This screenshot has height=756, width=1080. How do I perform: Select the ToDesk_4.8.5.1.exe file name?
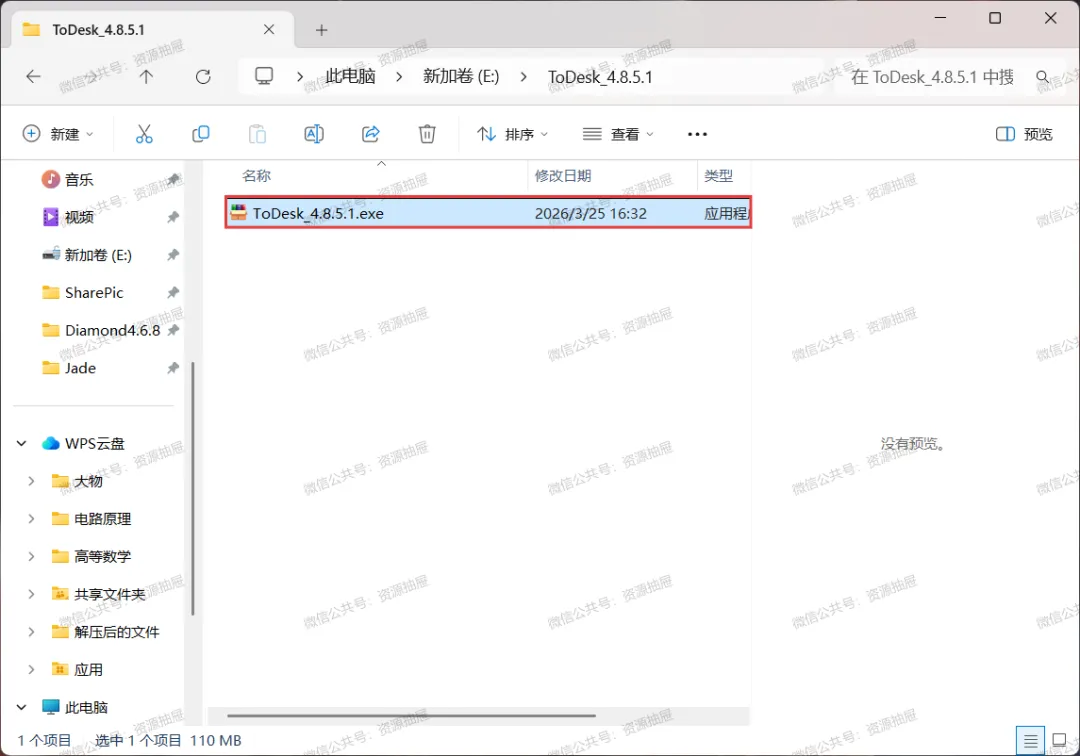click(x=318, y=213)
